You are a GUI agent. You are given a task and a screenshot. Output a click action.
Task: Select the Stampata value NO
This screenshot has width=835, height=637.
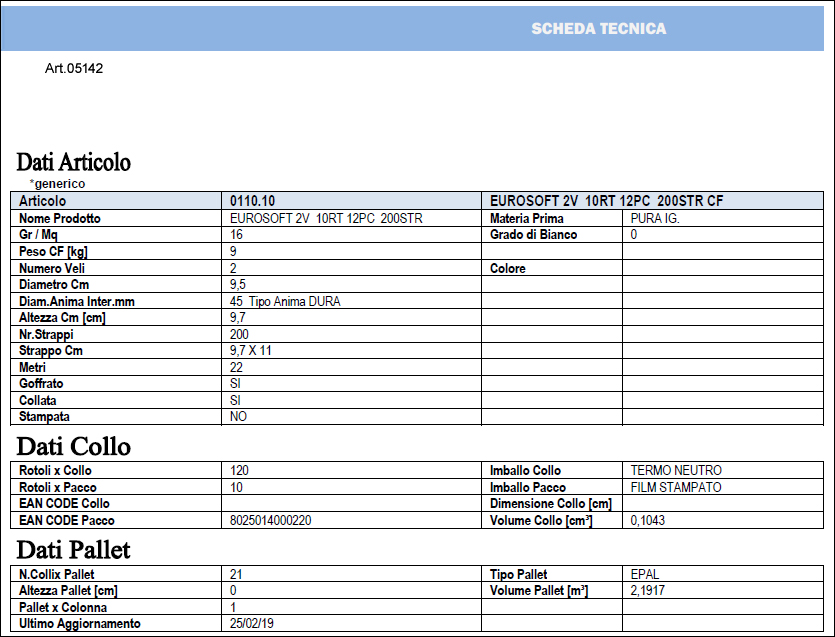click(238, 416)
